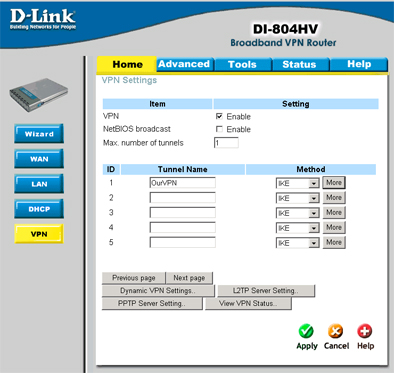The width and height of the screenshot is (394, 373).
Task: Click View VPN Status button
Action: pyautogui.click(x=248, y=304)
